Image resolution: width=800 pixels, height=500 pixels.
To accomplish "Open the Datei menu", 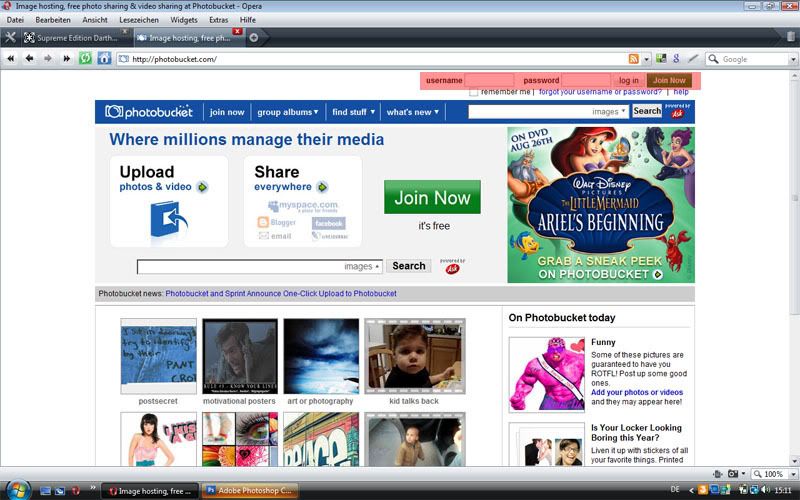I will tap(15, 20).
